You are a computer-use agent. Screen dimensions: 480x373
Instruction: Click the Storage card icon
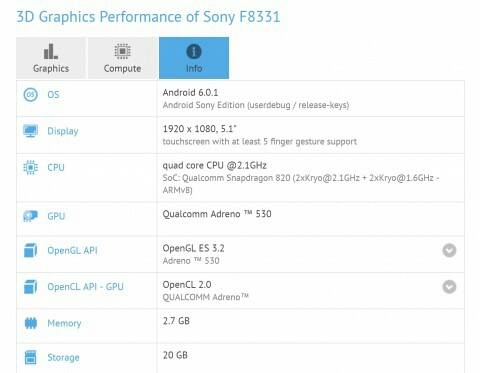[31, 357]
